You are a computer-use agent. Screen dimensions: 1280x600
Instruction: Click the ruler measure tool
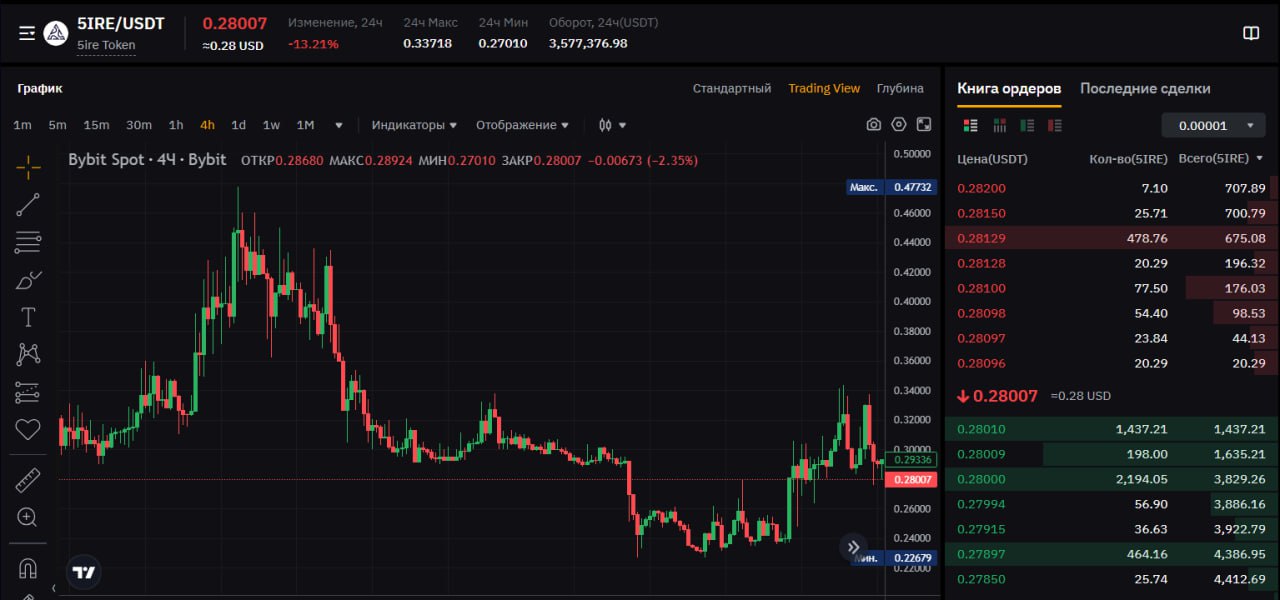tap(28, 480)
